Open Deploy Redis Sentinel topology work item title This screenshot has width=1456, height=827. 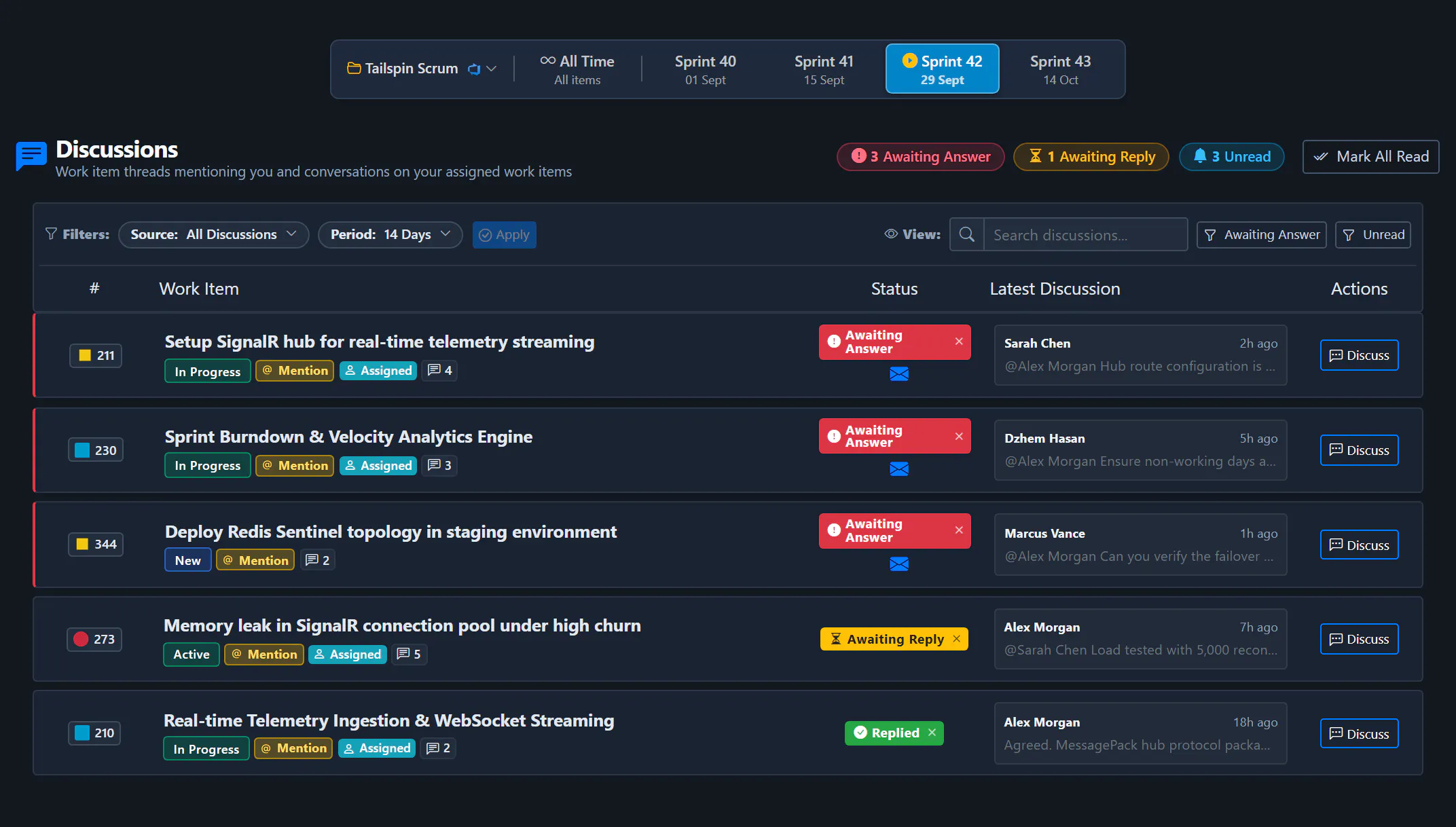coord(390,532)
